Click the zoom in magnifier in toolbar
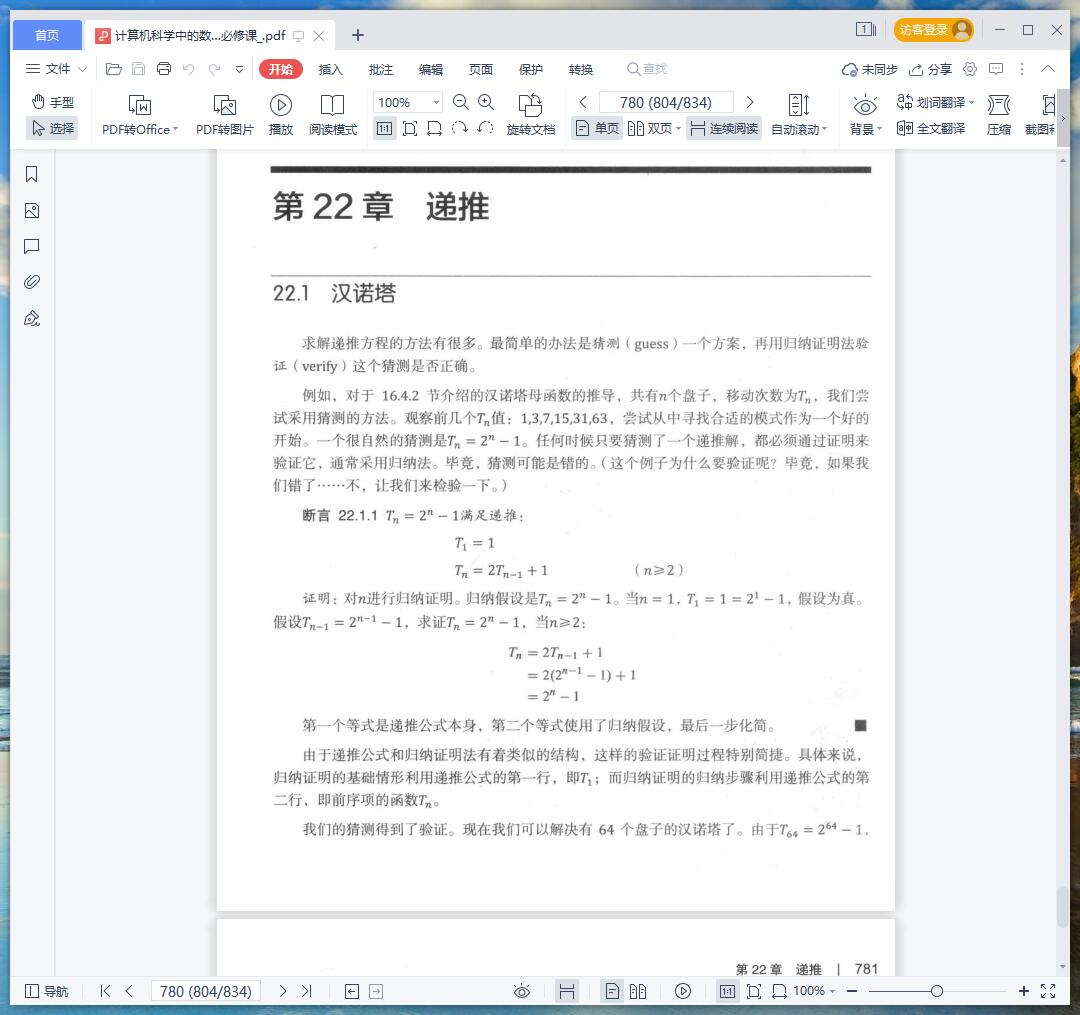This screenshot has width=1080, height=1015. click(486, 103)
